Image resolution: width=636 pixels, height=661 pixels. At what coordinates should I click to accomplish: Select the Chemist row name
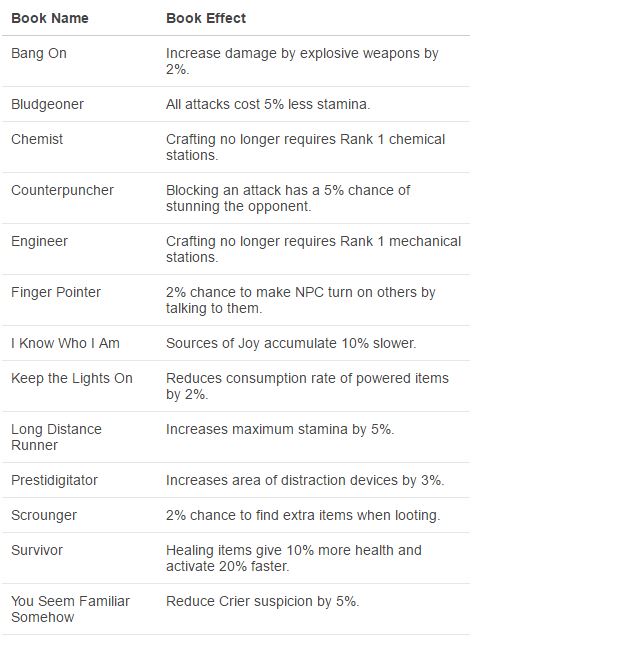click(x=37, y=139)
